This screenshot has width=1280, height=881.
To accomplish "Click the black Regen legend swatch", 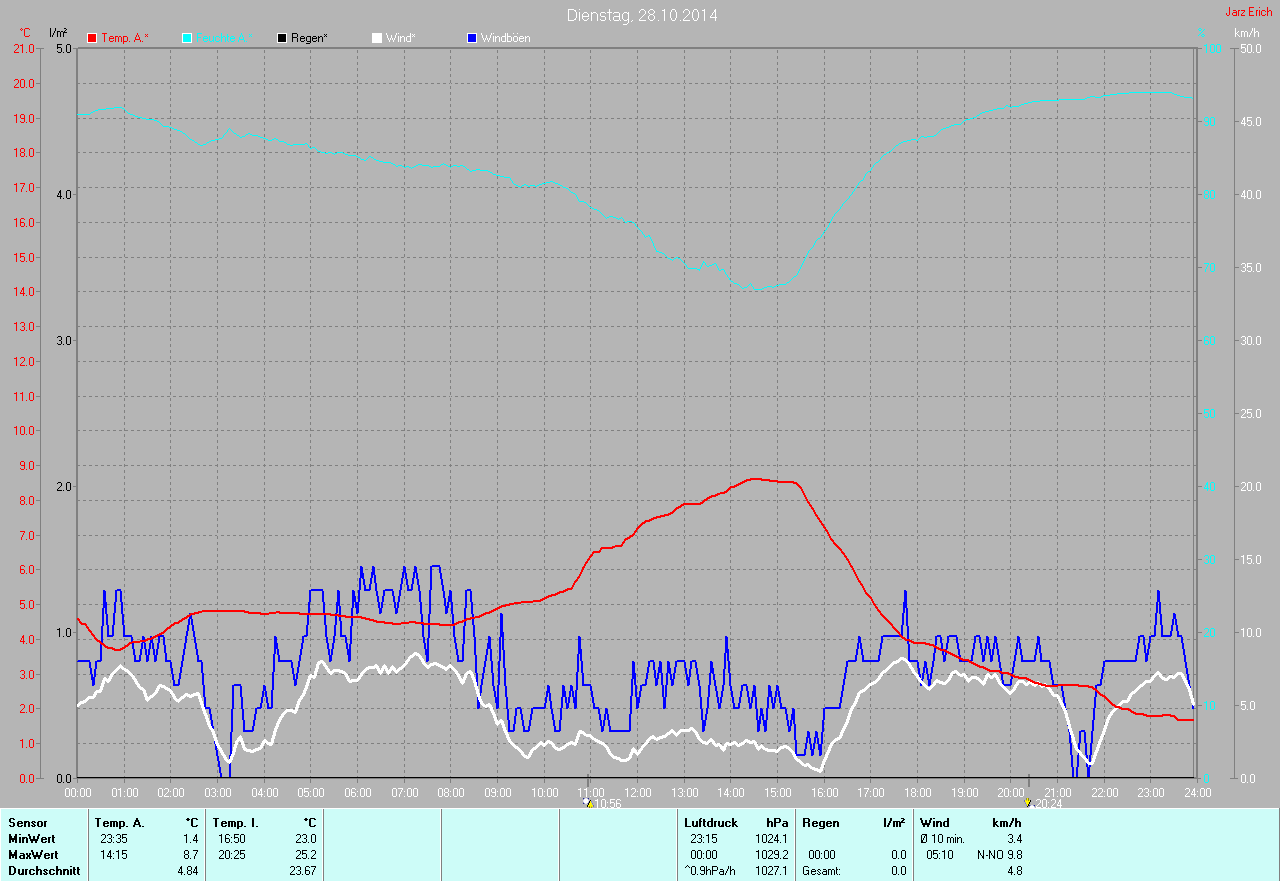I will 282,38.
